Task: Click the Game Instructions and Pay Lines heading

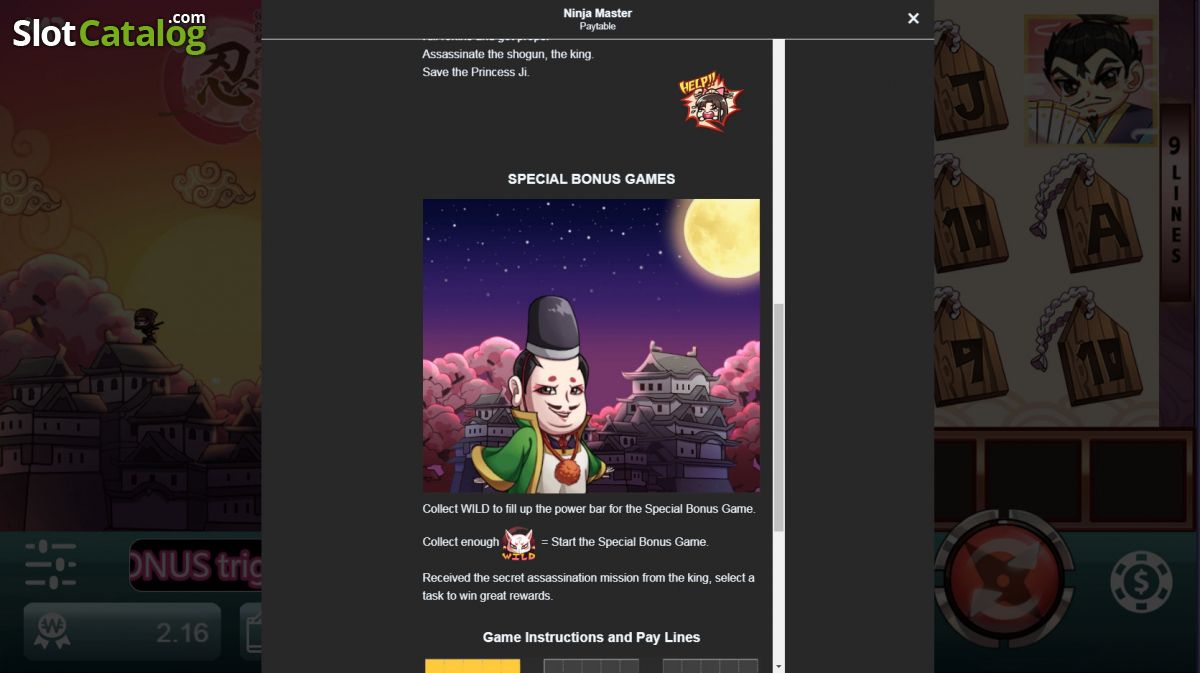Action: pos(591,637)
